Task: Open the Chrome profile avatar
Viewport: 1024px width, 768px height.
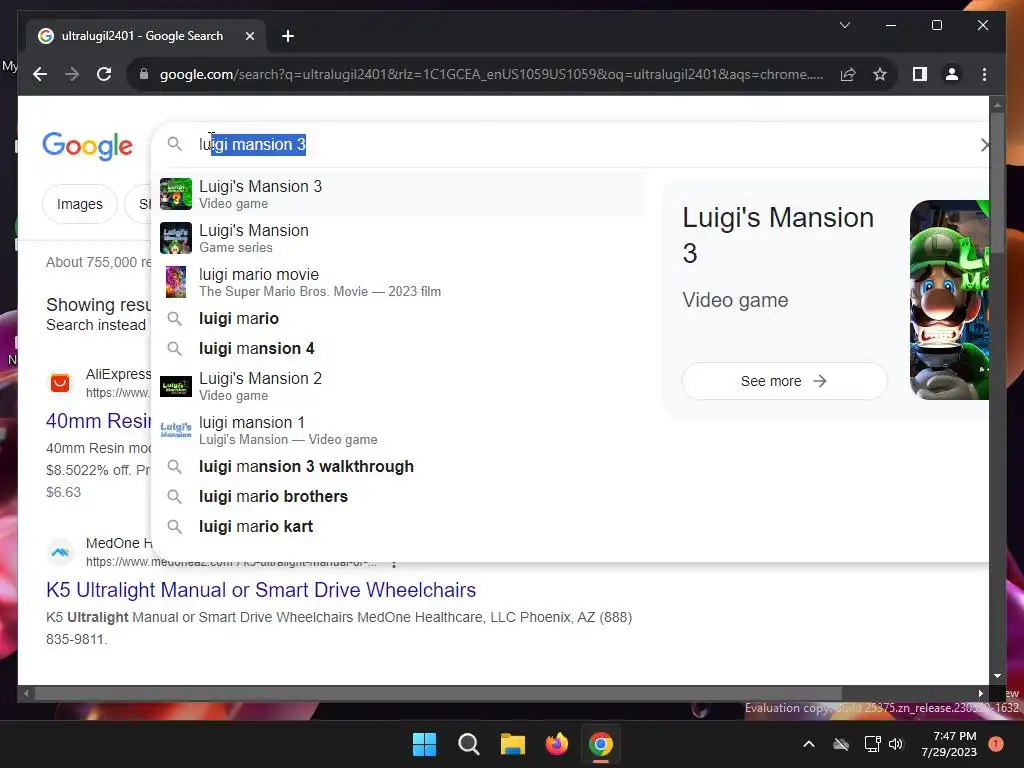Action: (952, 74)
